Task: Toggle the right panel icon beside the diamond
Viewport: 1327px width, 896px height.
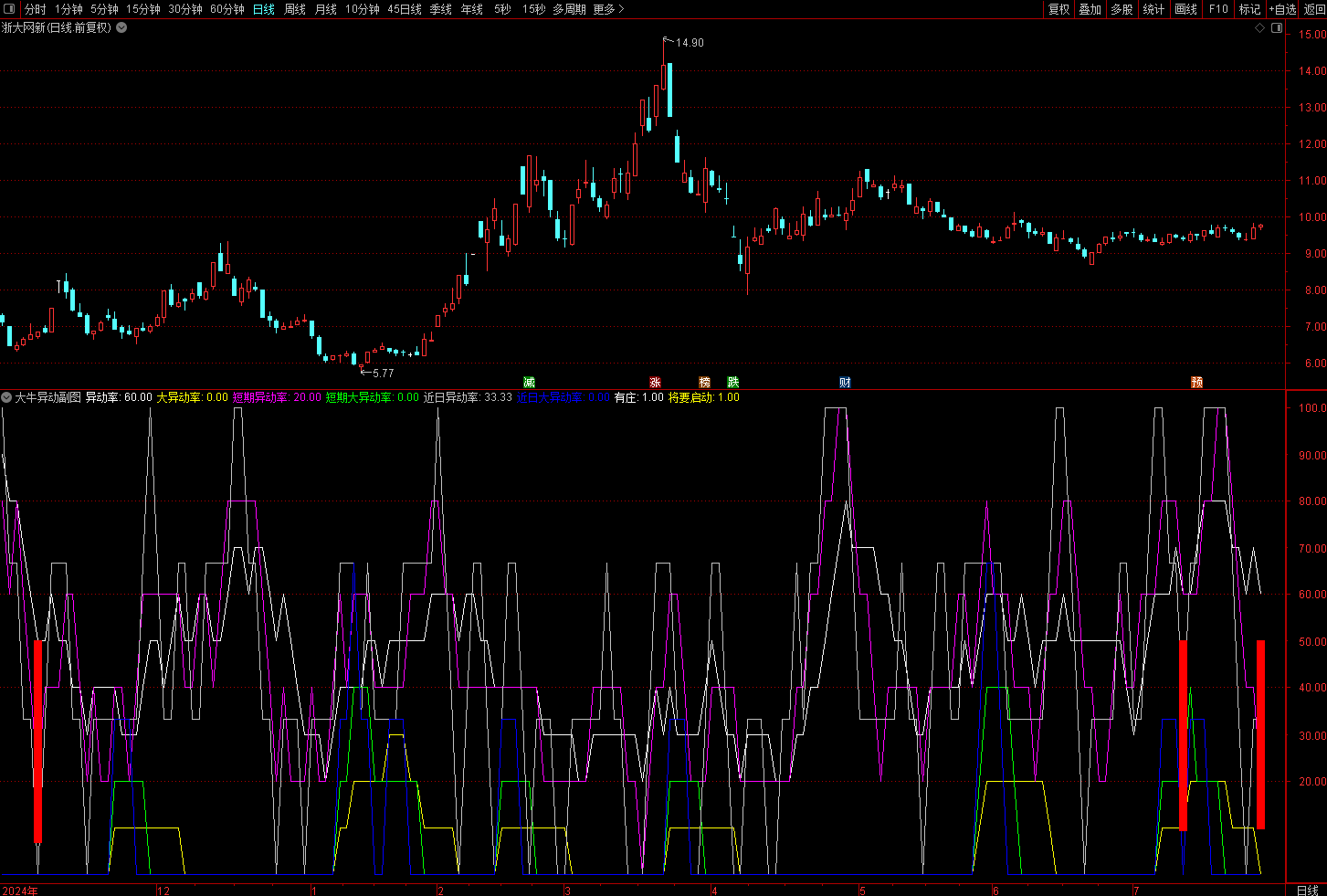Action: coord(1278,28)
